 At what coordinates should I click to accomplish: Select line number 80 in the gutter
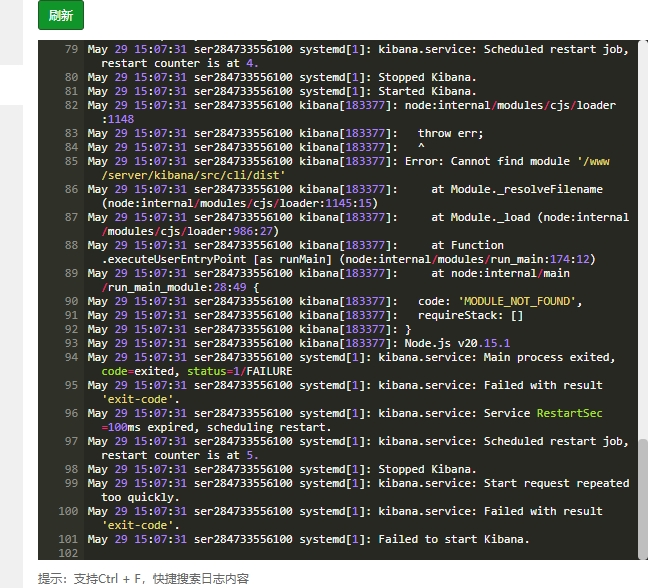(x=71, y=77)
